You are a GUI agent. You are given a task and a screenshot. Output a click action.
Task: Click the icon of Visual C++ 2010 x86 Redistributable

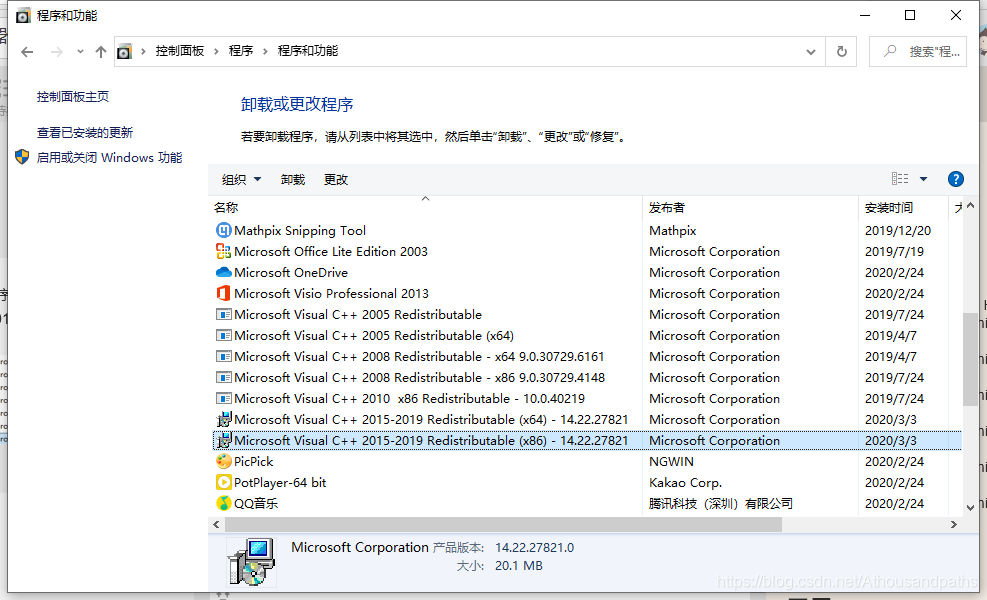223,399
